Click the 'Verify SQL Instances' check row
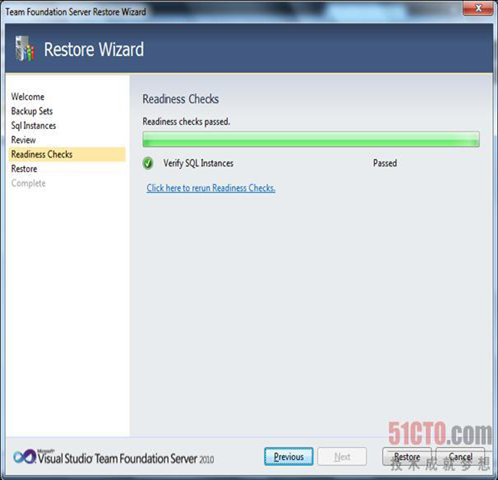The image size is (498, 480). [270, 163]
